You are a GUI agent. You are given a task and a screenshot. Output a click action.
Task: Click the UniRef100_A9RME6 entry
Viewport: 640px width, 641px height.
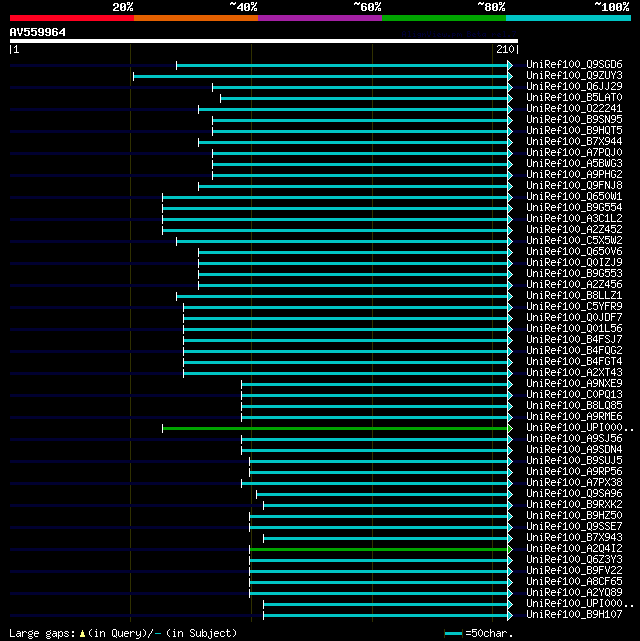click(x=574, y=417)
